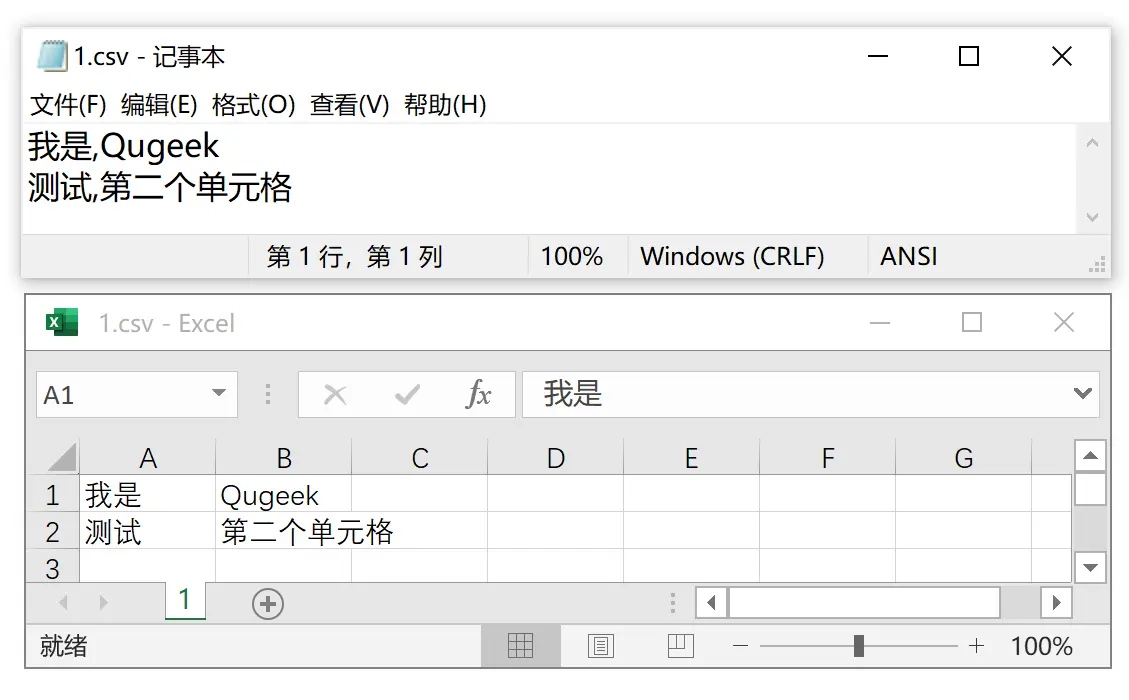Select the Page Break Preview icon
Screen dimensions: 1129x700
(x=680, y=645)
